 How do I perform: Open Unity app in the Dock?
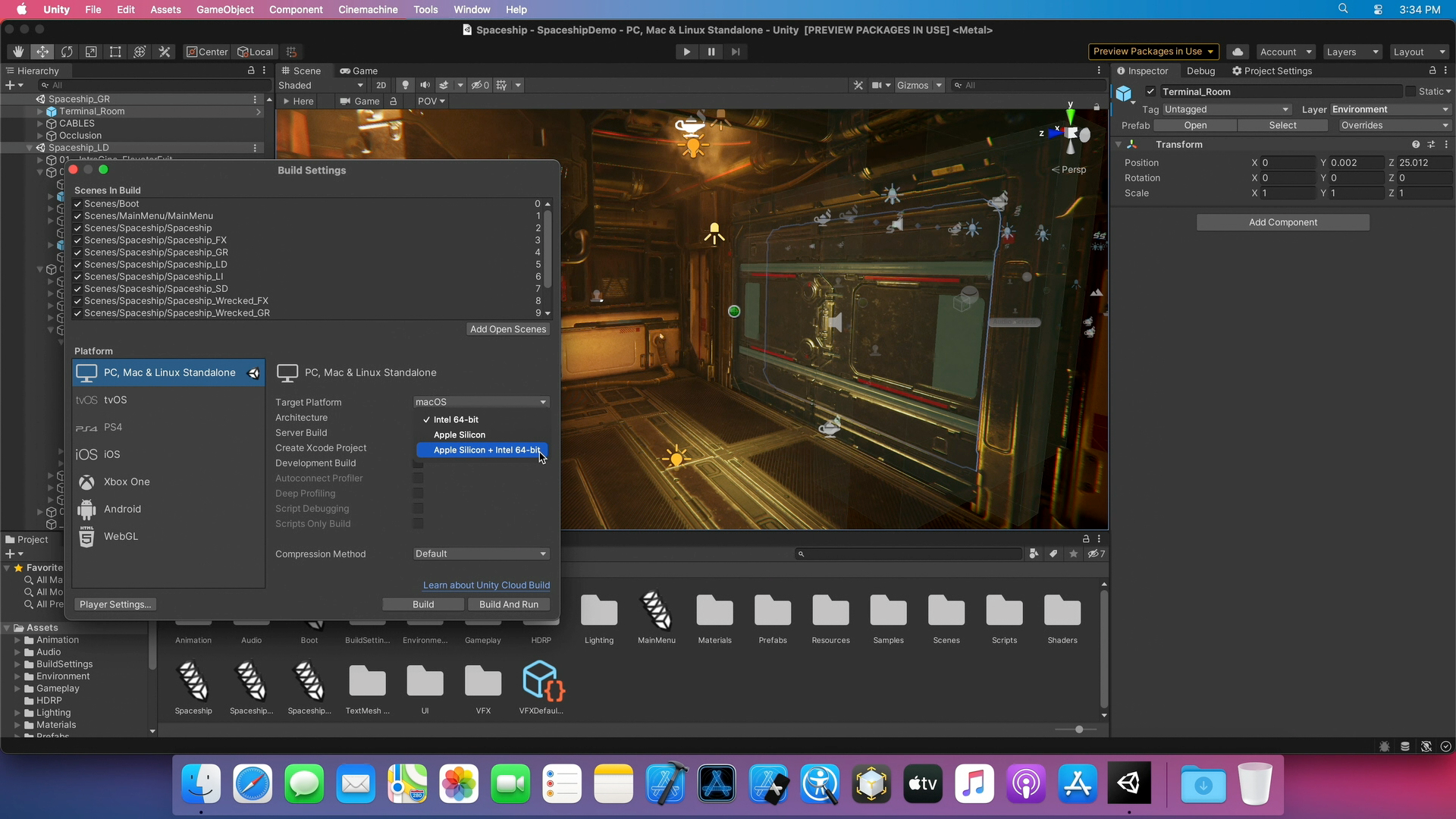(1129, 783)
